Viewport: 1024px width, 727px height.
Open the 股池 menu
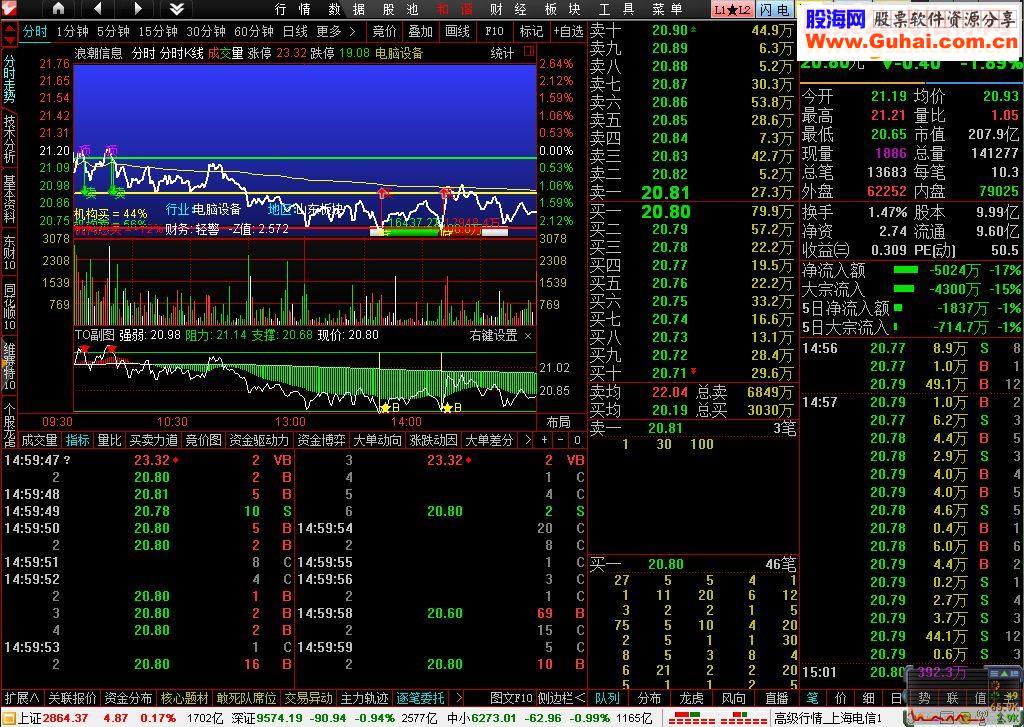(400, 9)
